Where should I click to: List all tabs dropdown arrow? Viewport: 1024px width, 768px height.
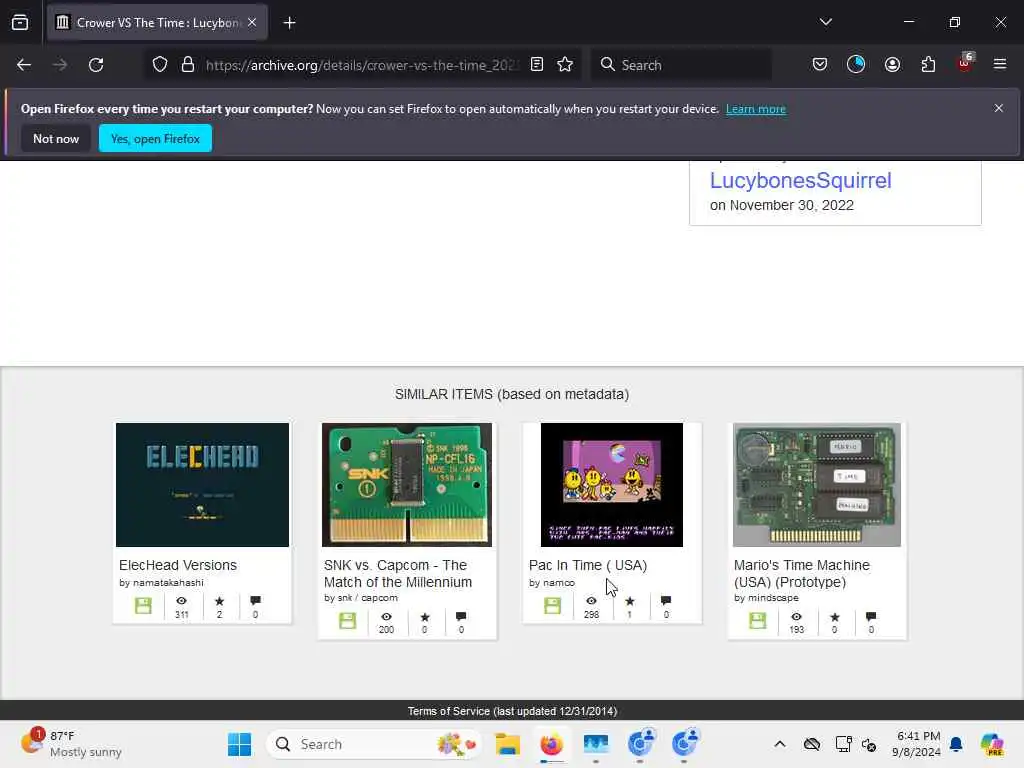pos(825,22)
